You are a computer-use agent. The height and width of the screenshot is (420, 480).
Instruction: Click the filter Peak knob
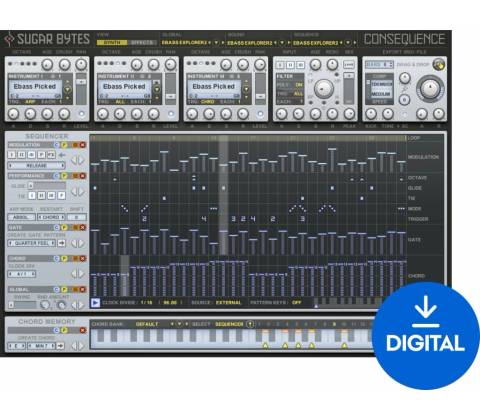point(349,114)
